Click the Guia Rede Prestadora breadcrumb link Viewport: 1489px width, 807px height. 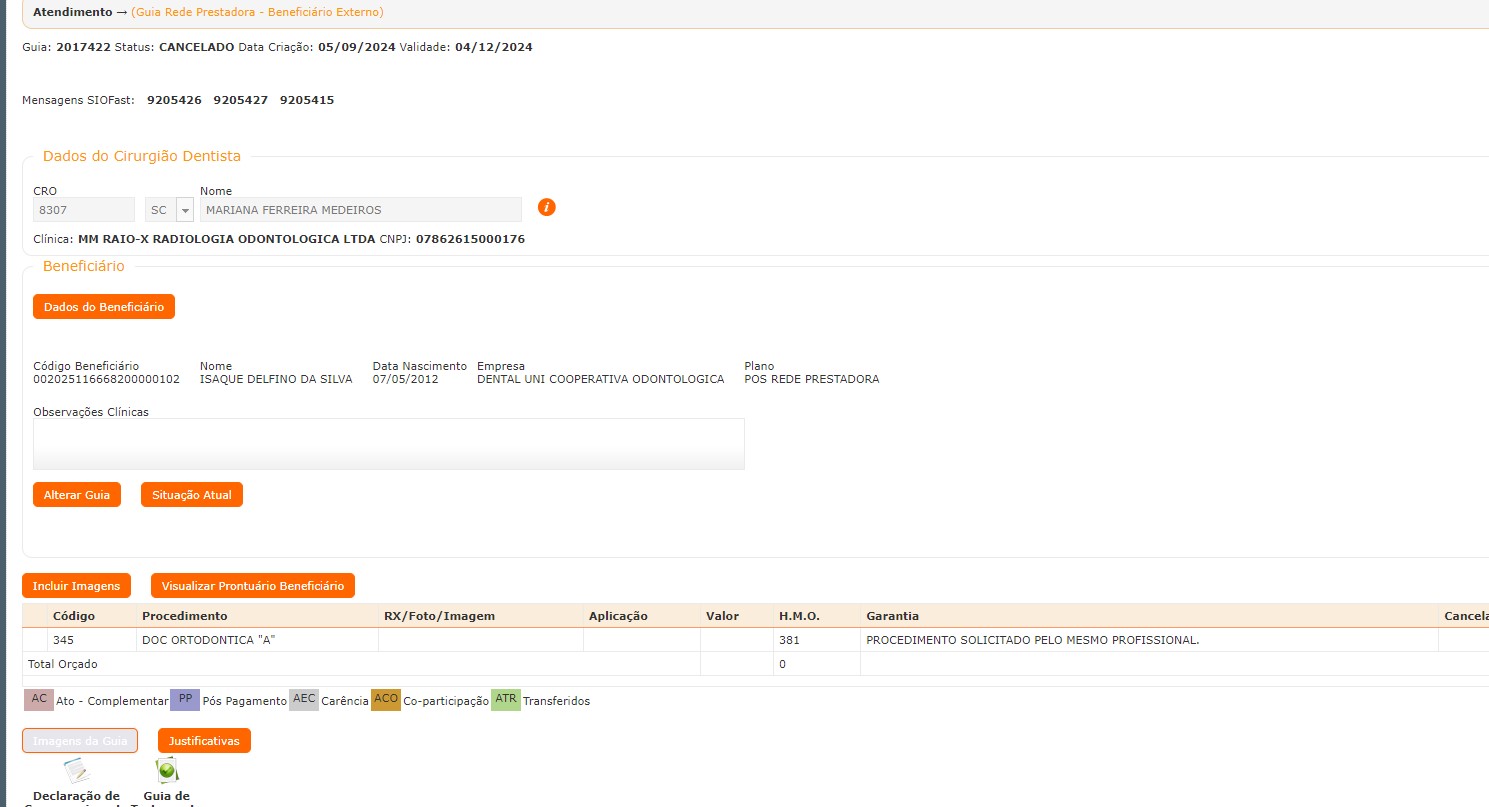[257, 12]
